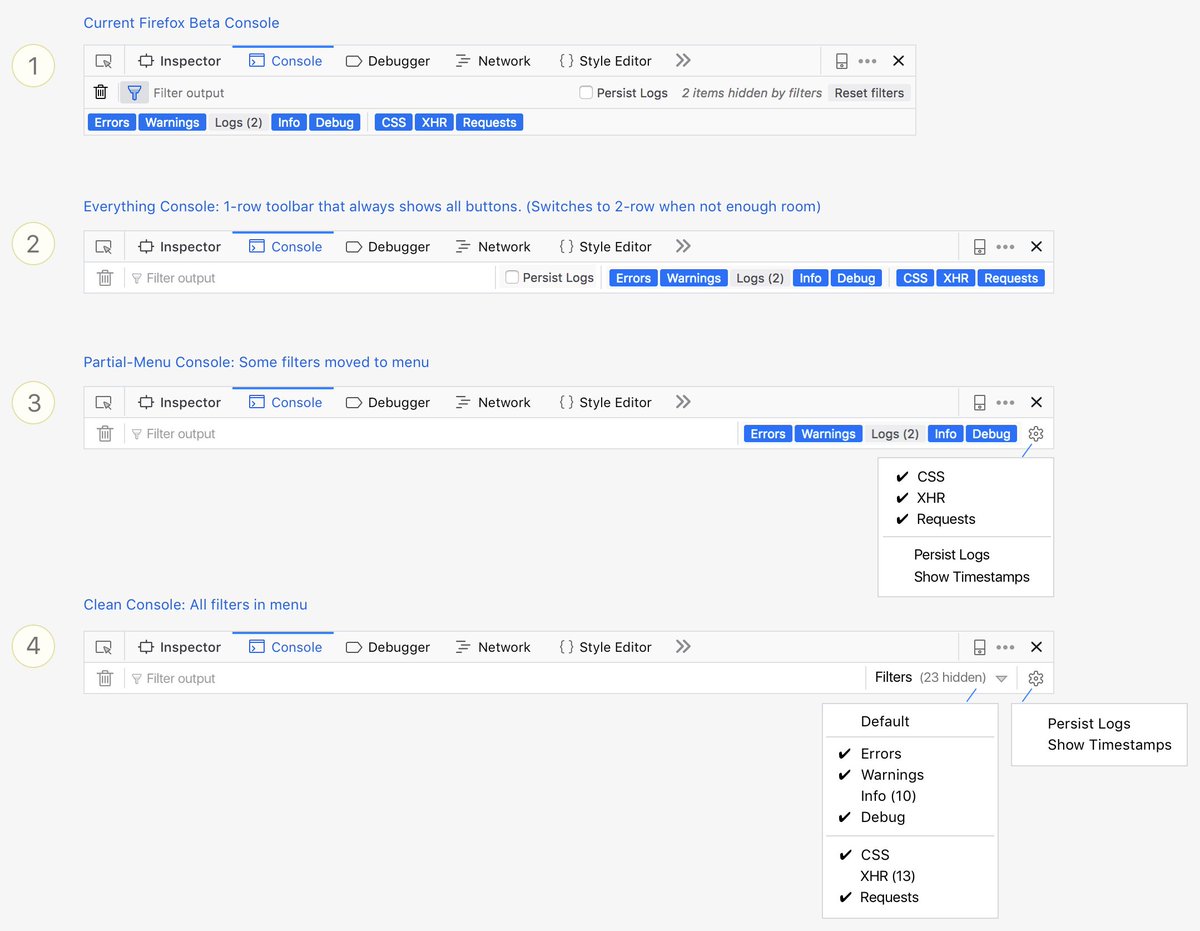Open the three-dots menu in mockup 2

click(1005, 247)
